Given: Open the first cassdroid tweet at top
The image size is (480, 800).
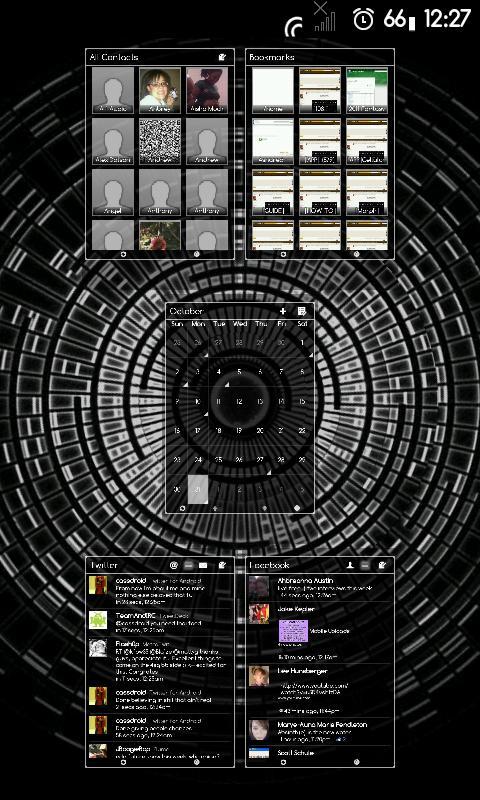Looking at the screenshot, I should (x=160, y=591).
